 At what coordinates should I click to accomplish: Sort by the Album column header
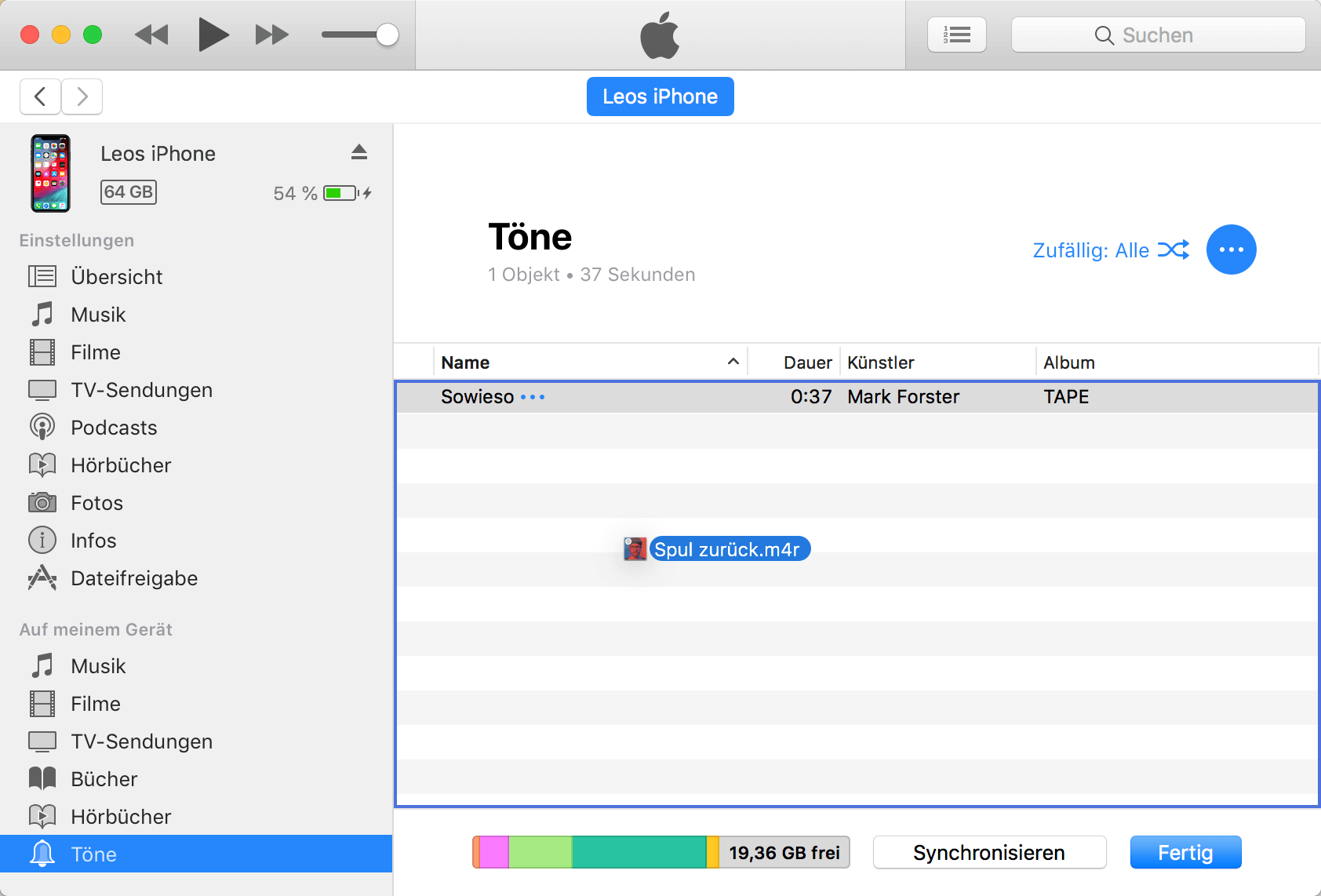[x=1177, y=362]
